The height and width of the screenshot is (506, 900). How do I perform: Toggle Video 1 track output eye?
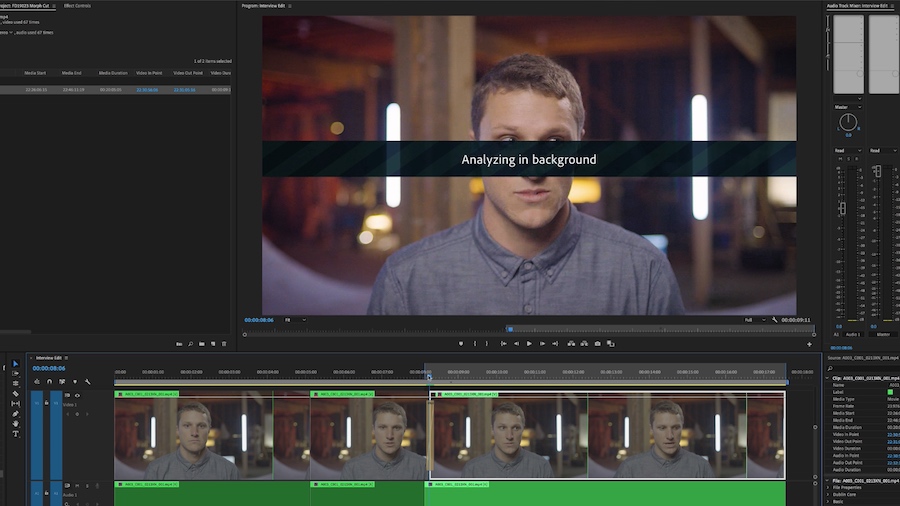77,395
